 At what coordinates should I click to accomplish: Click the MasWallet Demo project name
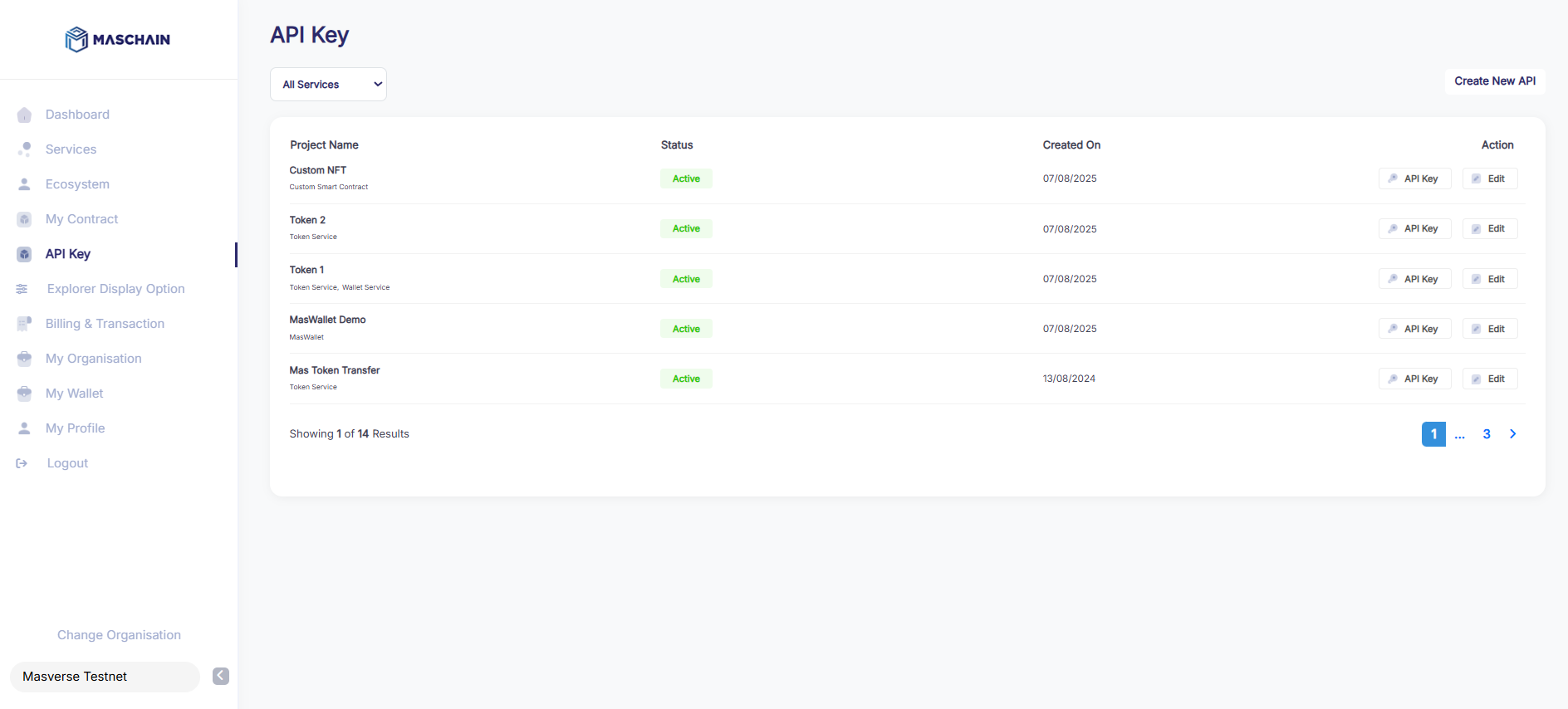coord(327,320)
